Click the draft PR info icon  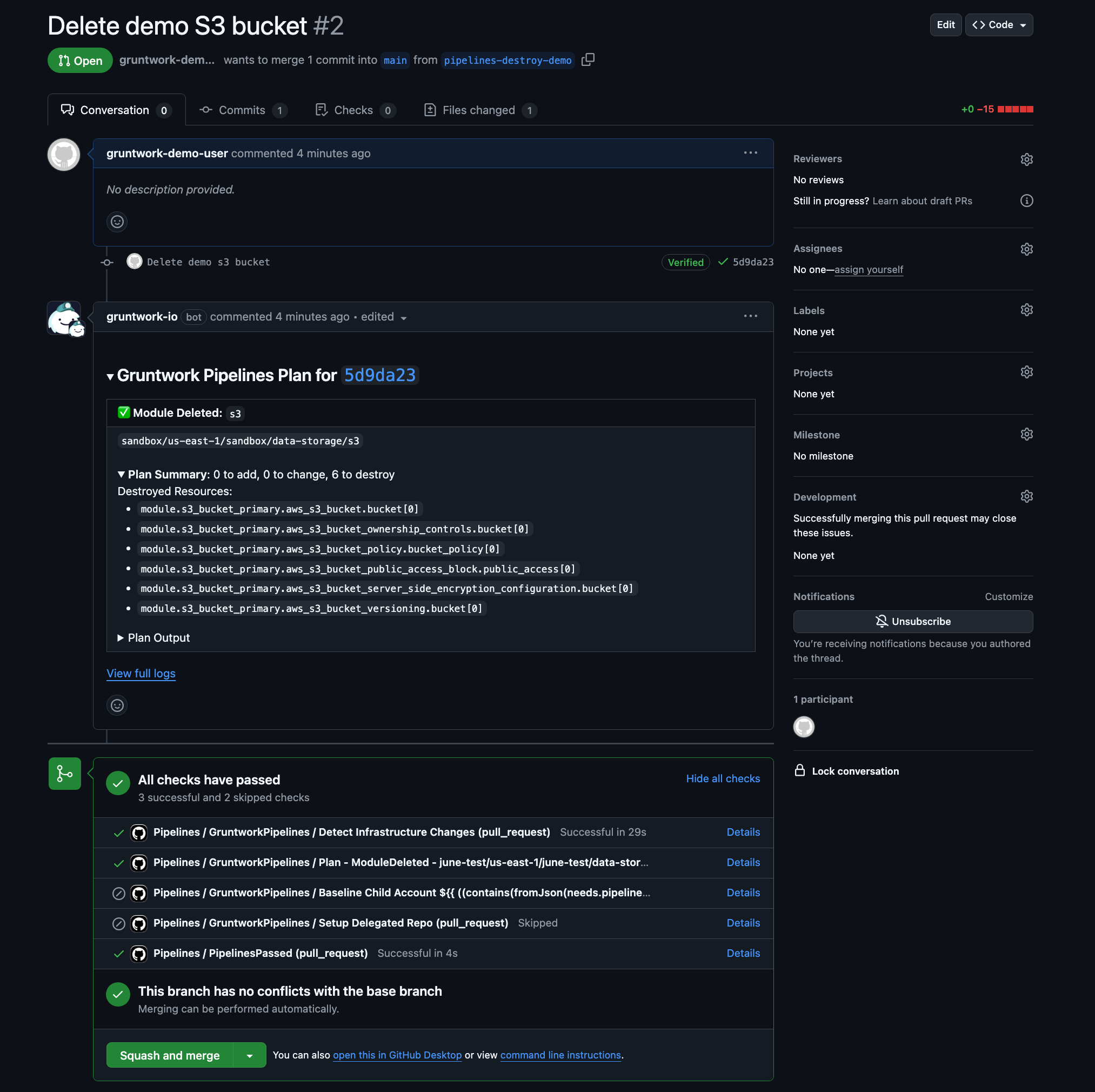coord(1026,201)
